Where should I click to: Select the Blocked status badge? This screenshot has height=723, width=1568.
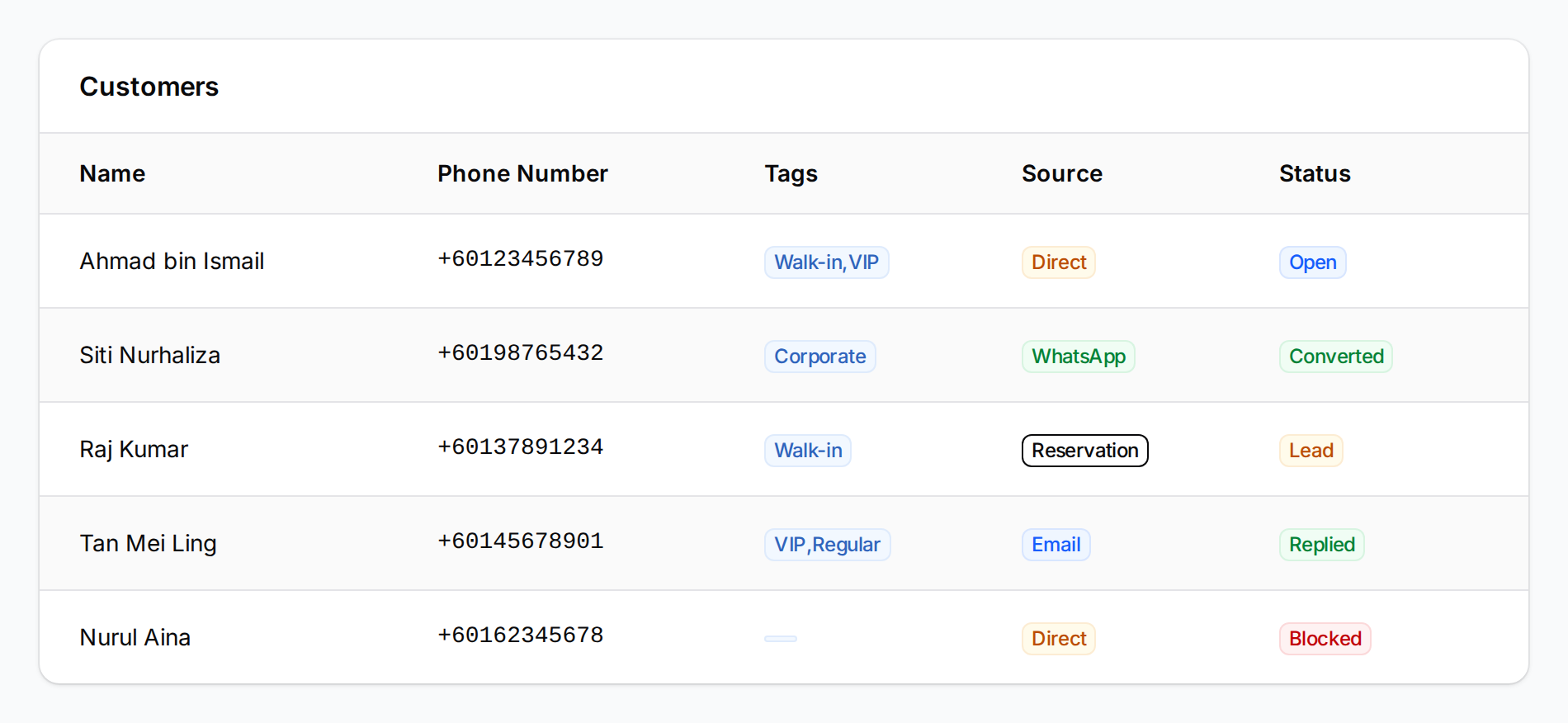click(x=1325, y=638)
